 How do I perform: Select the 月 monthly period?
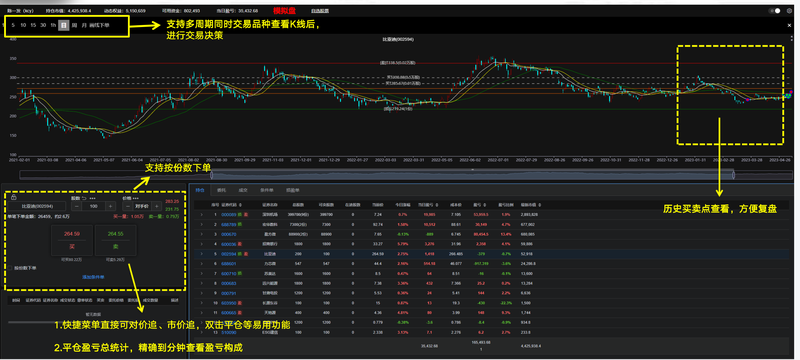pyautogui.click(x=84, y=24)
